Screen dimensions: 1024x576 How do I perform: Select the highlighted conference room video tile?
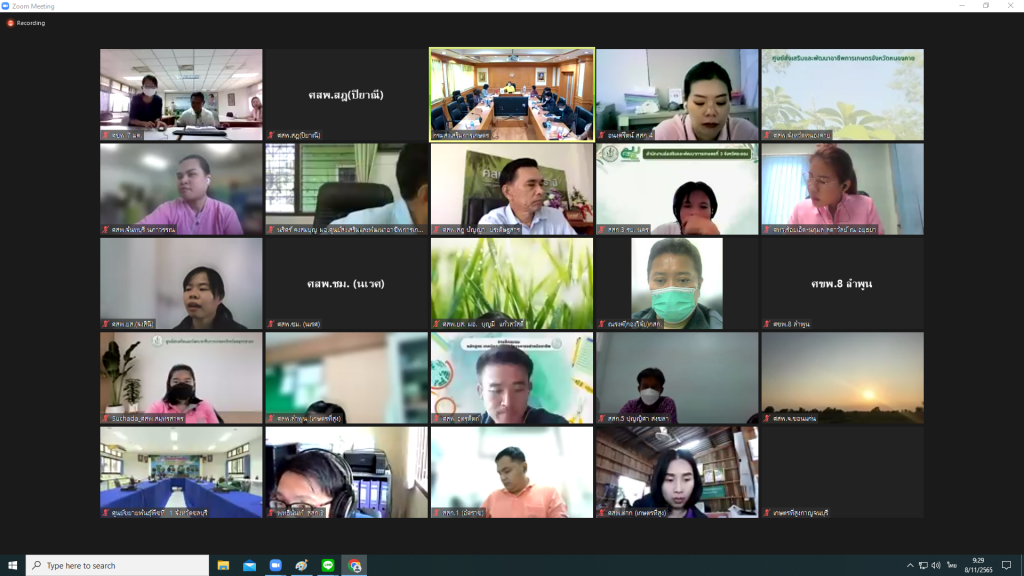(512, 94)
